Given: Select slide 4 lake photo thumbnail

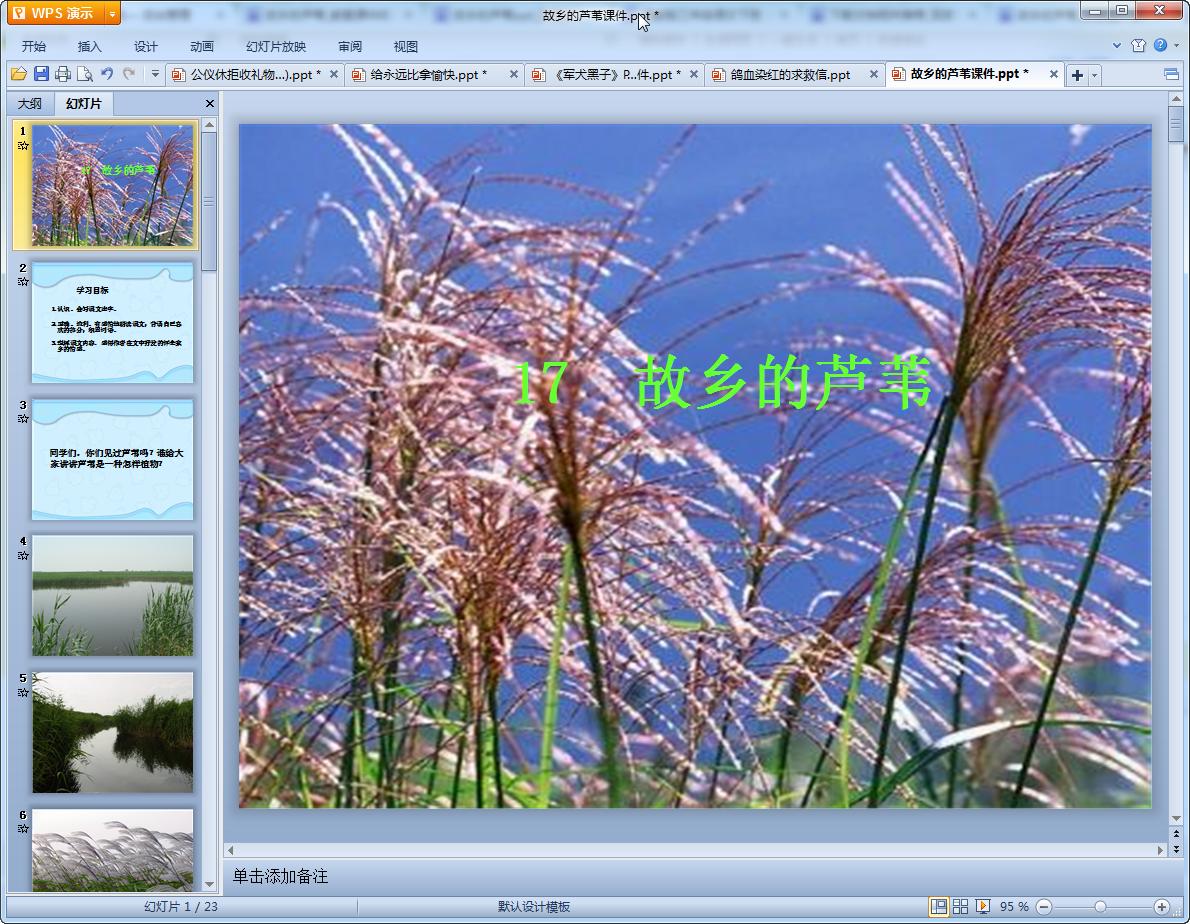Looking at the screenshot, I should pyautogui.click(x=112, y=596).
